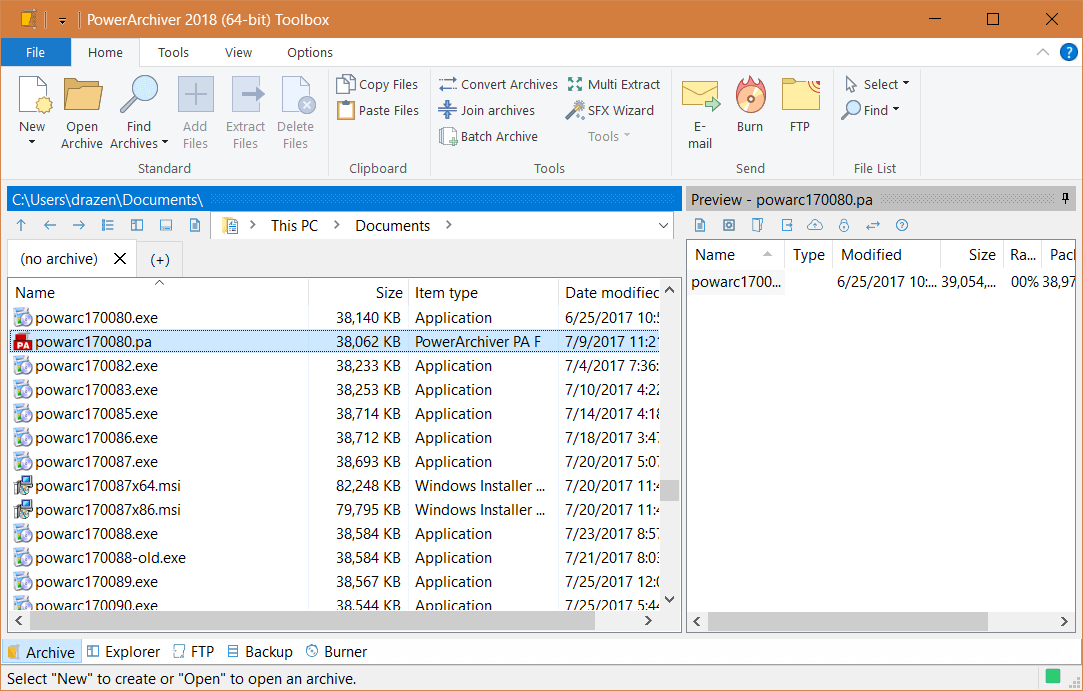Open Archive from the ribbon
1083x691 pixels.
coord(82,113)
